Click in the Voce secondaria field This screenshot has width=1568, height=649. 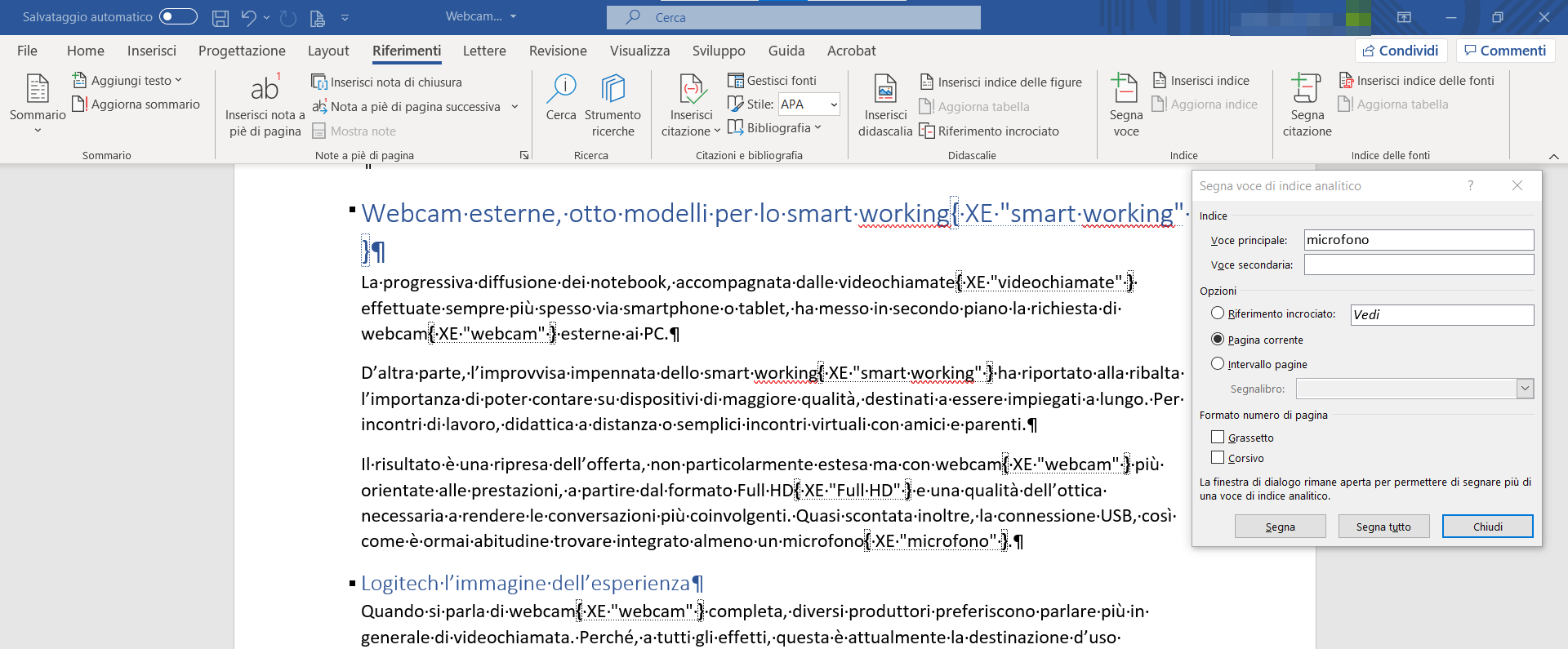point(1418,264)
